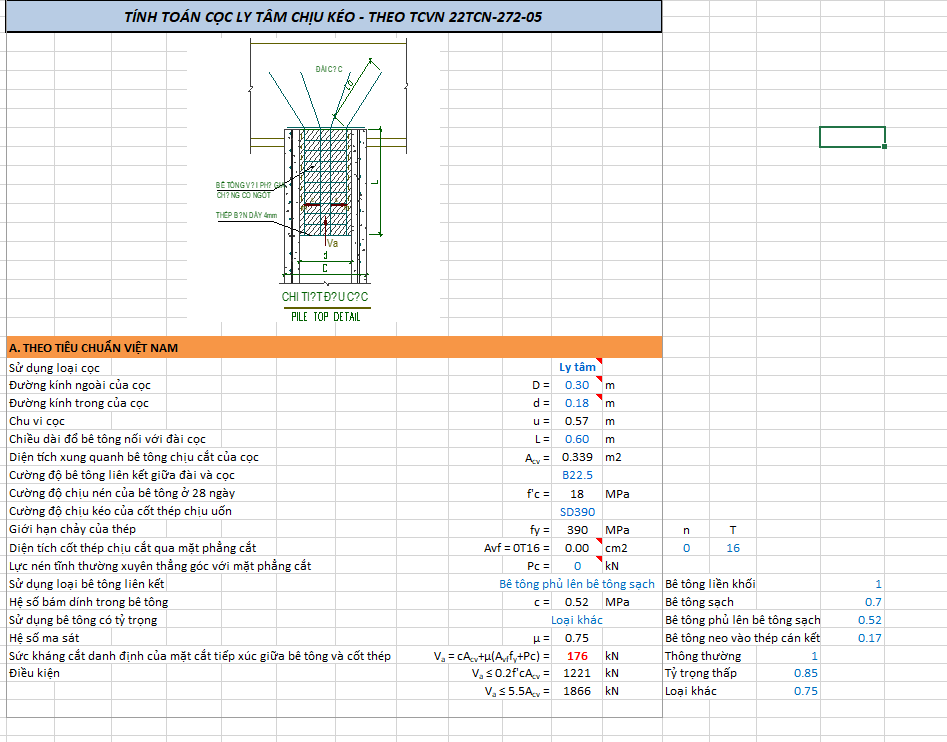Select the title cell 'TÍNH TOÁN CỌC LY TÂM CHỊU KÉO'
The height and width of the screenshot is (742, 947).
pyautogui.click(x=333, y=17)
